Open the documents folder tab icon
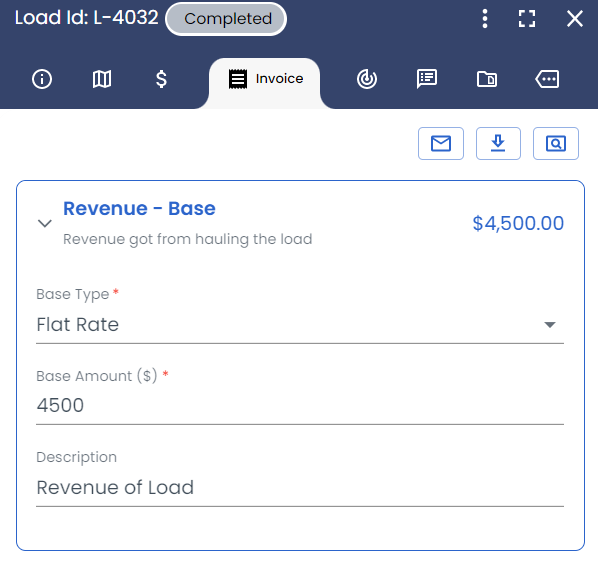This screenshot has height=576, width=598. click(487, 79)
